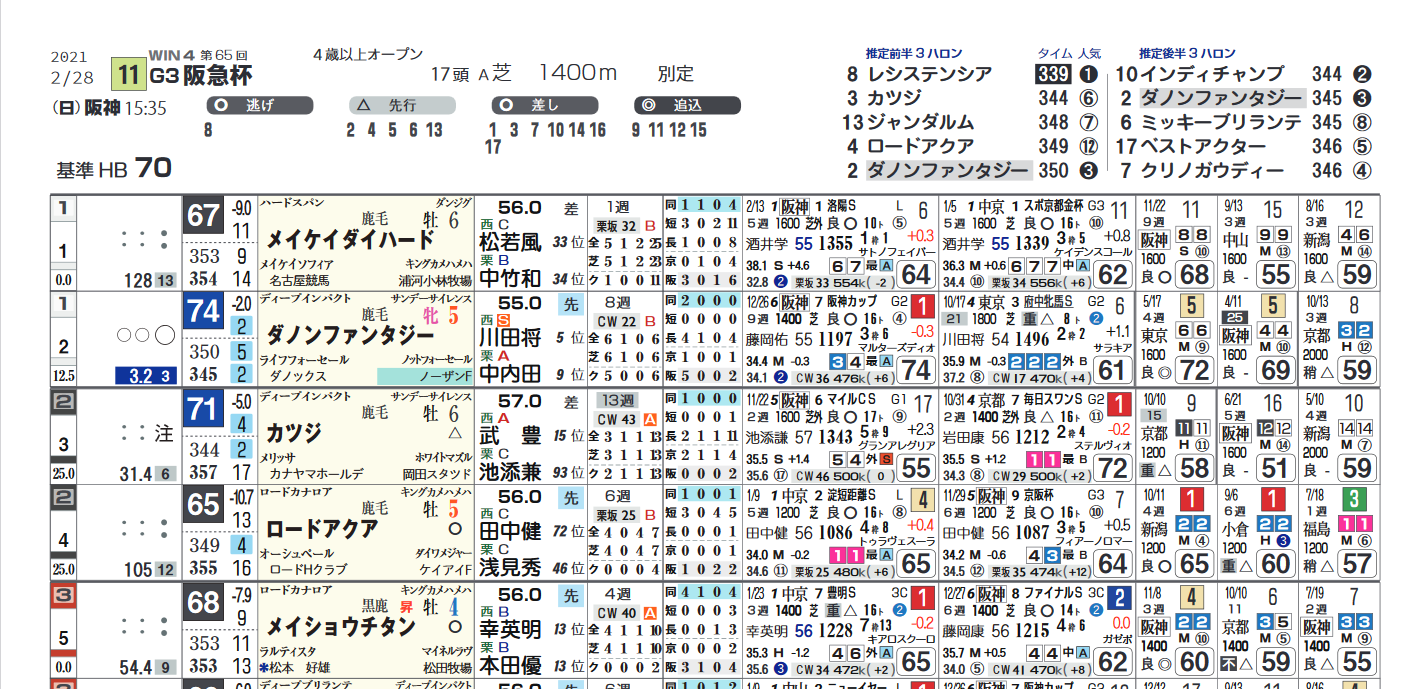Click trainer name 本田優
The image size is (1423, 689).
510,665
